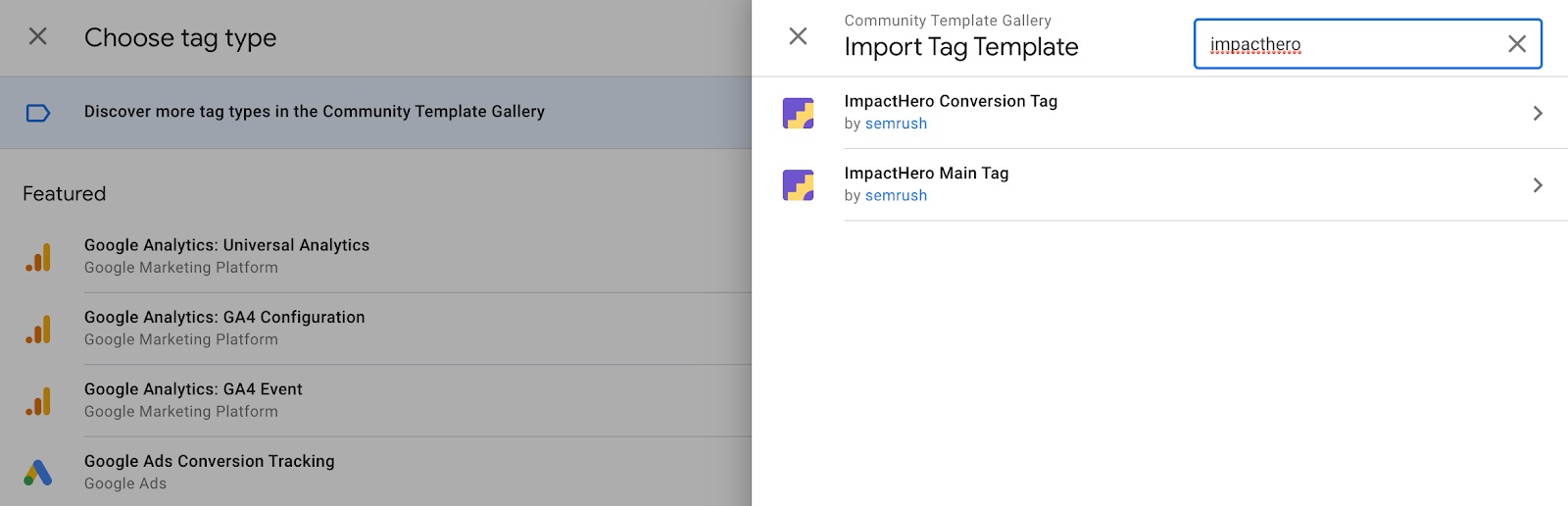Expand the ImpactHero Main Tag chevron
1568x506 pixels.
click(x=1538, y=185)
